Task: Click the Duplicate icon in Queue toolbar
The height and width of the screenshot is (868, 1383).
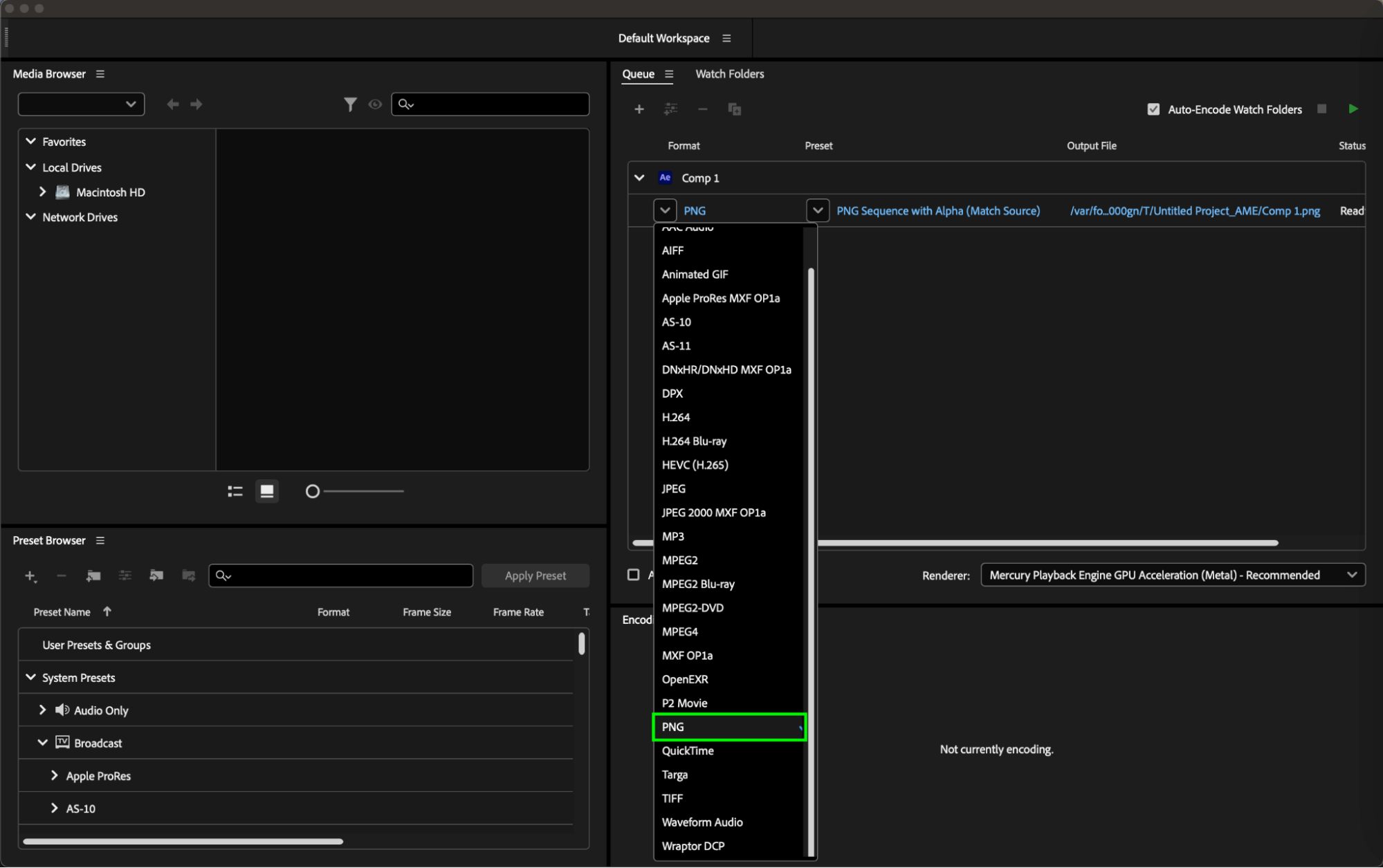Action: coord(734,109)
